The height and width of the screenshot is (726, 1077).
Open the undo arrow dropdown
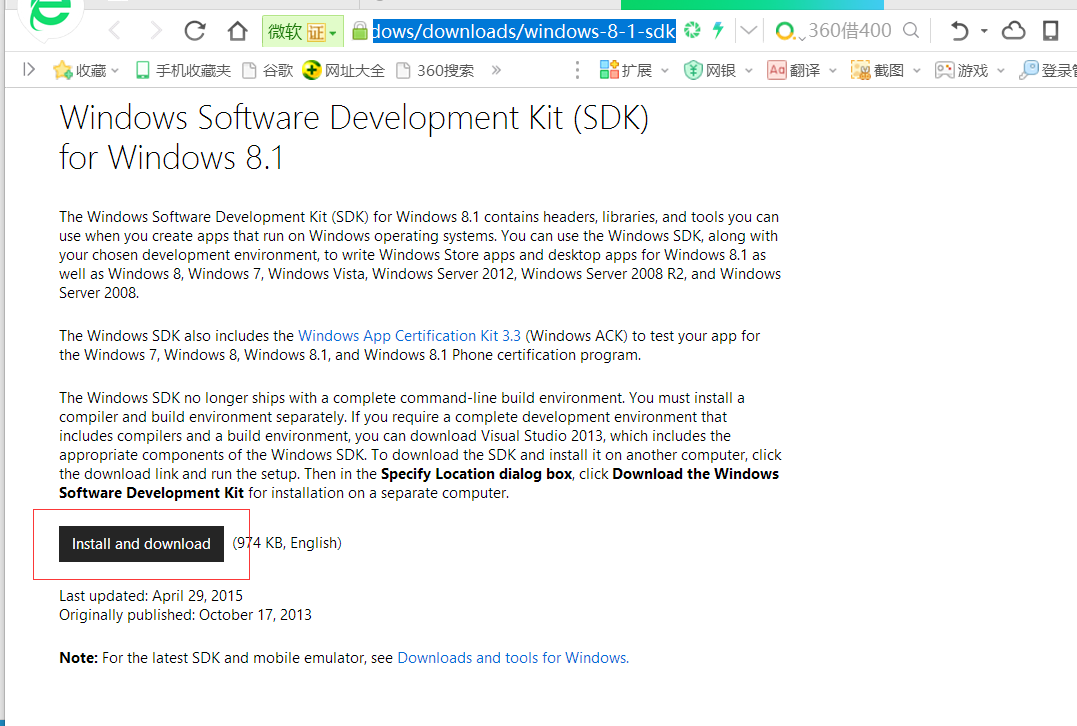[984, 31]
